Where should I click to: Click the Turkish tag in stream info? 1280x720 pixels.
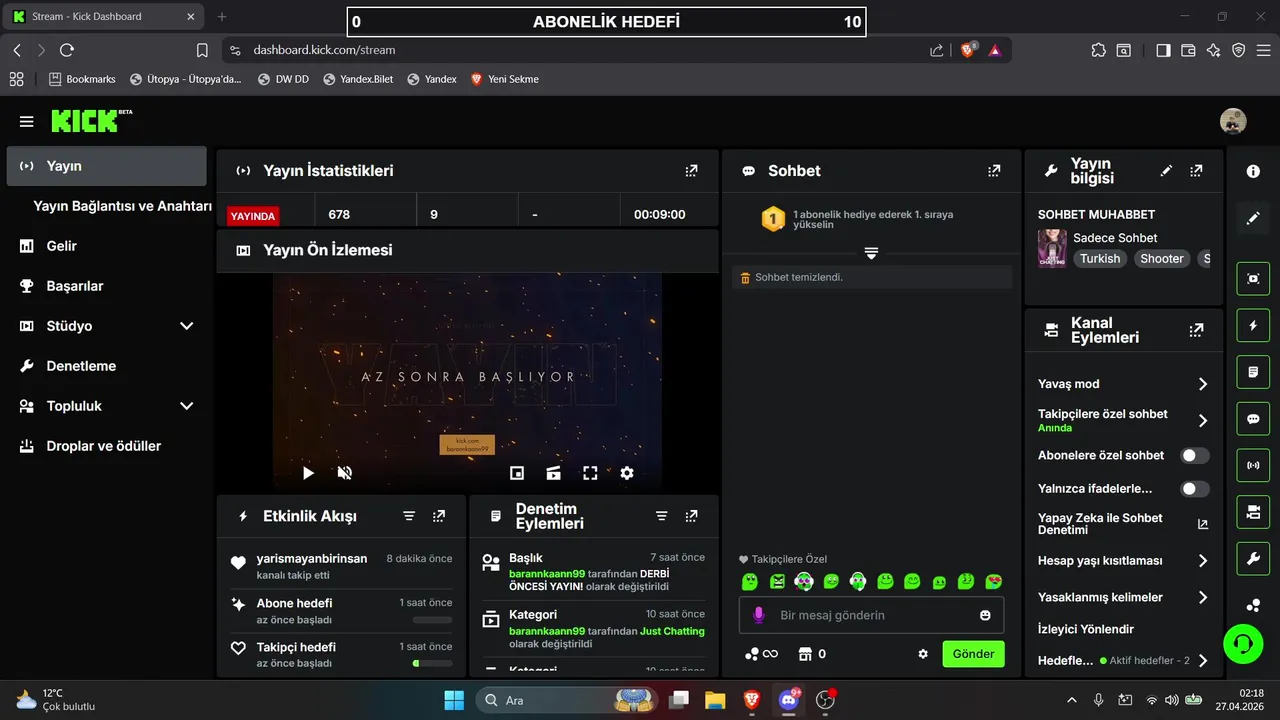tap(1100, 258)
